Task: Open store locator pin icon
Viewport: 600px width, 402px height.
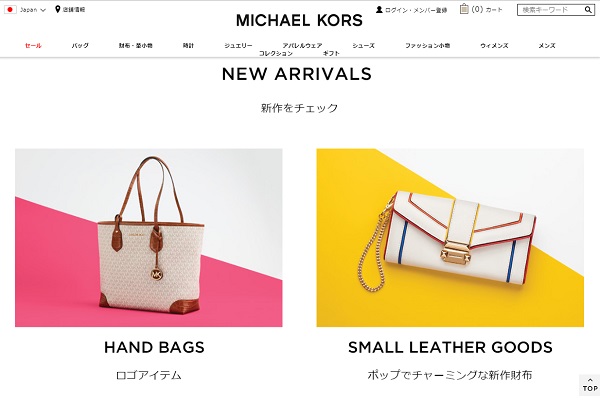Action: coord(57,9)
